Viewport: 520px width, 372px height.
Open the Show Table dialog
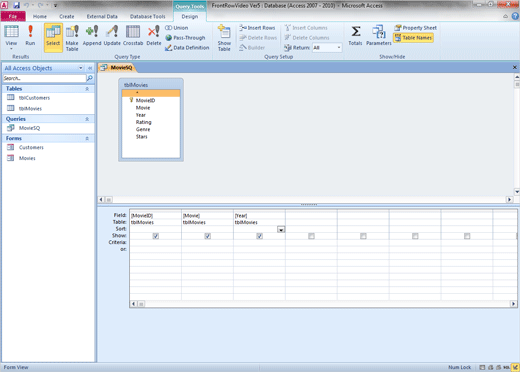coord(224,38)
